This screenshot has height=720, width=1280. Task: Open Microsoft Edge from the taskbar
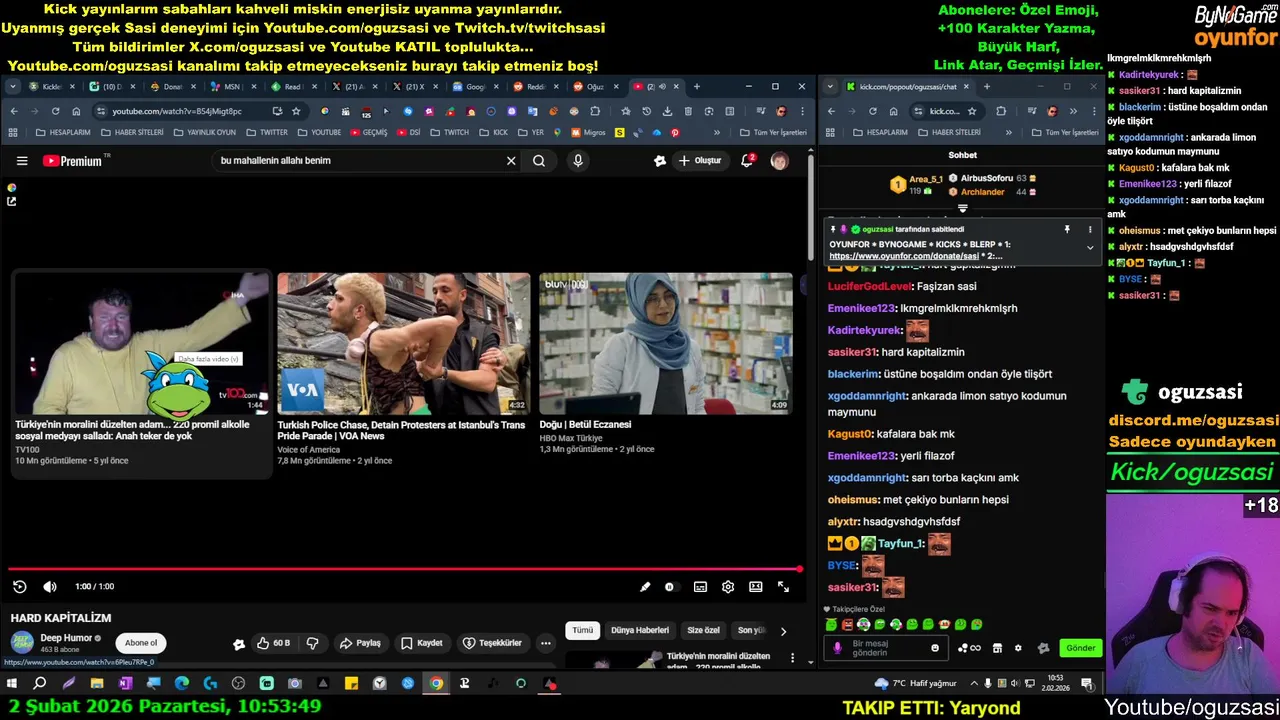[181, 684]
